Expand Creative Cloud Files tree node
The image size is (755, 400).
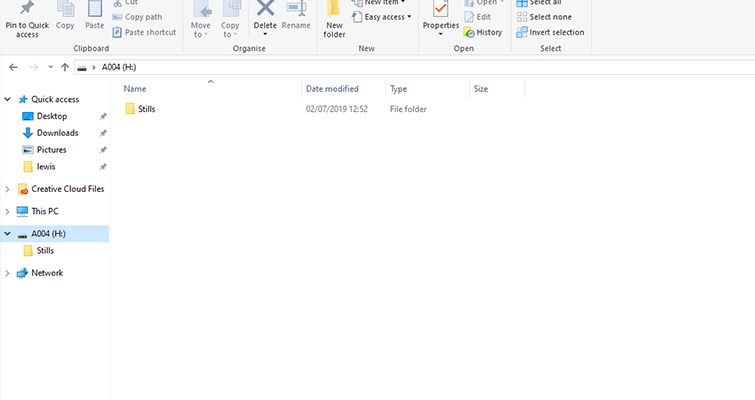pos(9,189)
